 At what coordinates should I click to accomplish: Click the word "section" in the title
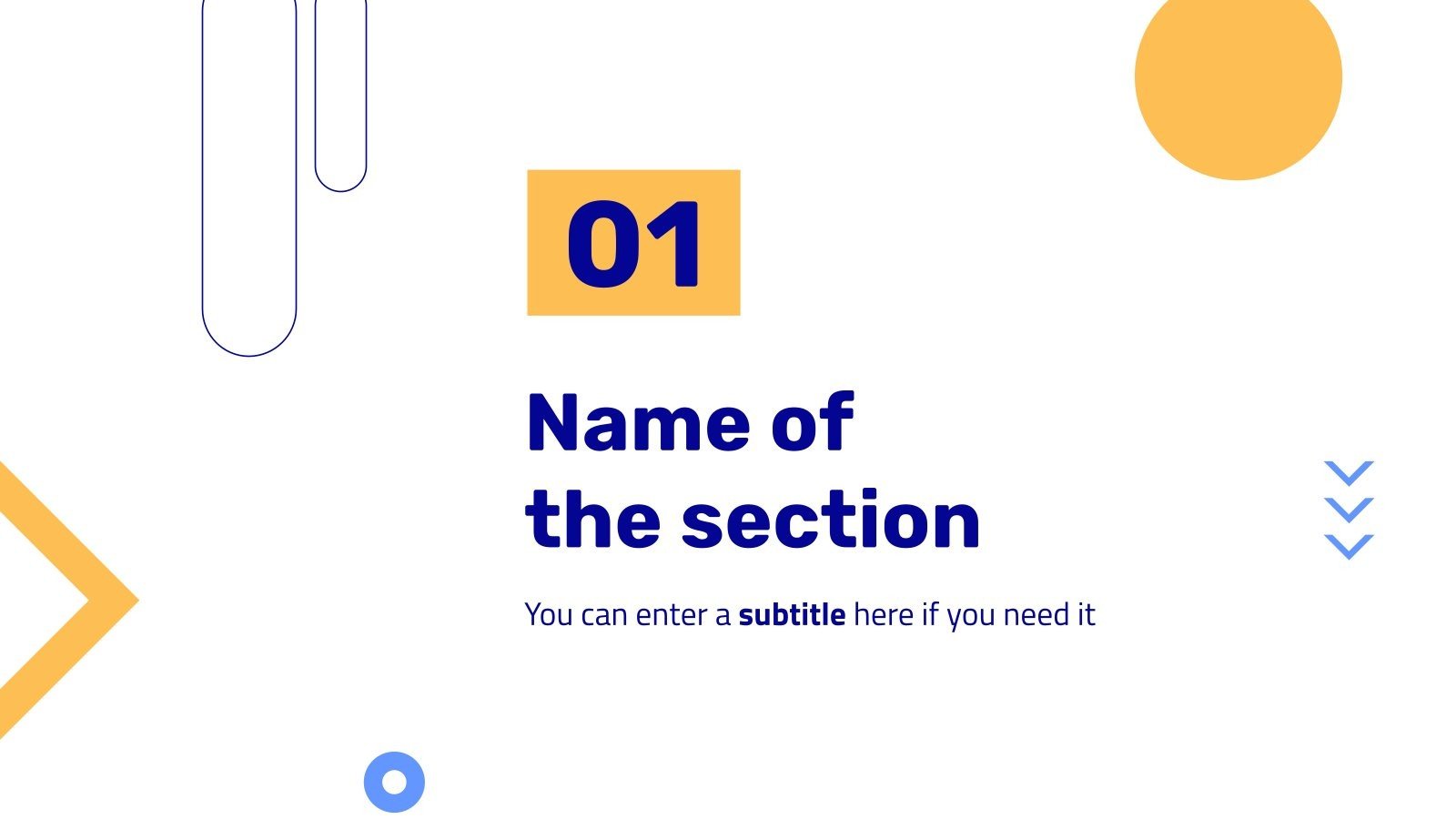(x=831, y=521)
